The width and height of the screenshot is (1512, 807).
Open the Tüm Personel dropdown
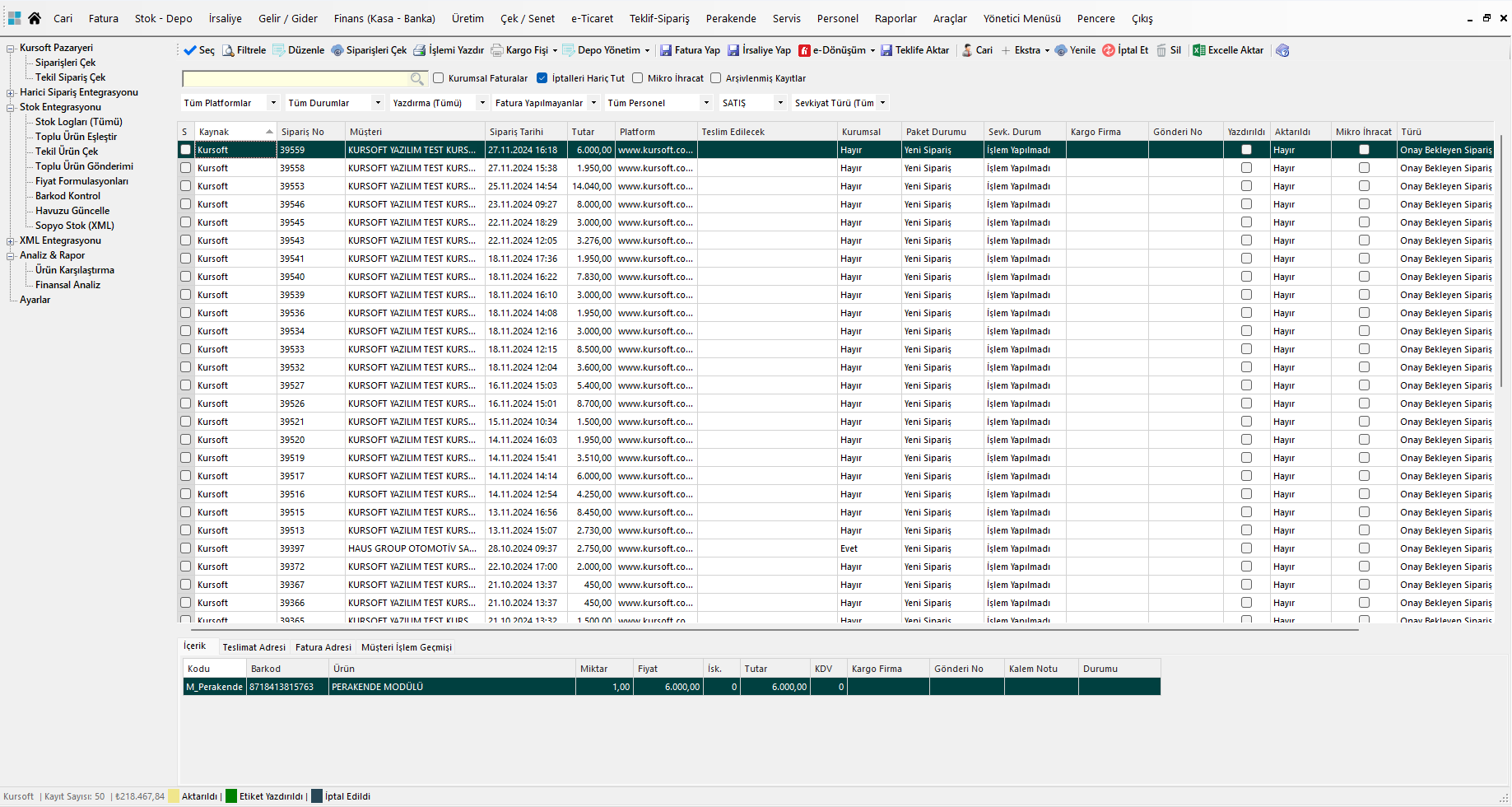658,103
